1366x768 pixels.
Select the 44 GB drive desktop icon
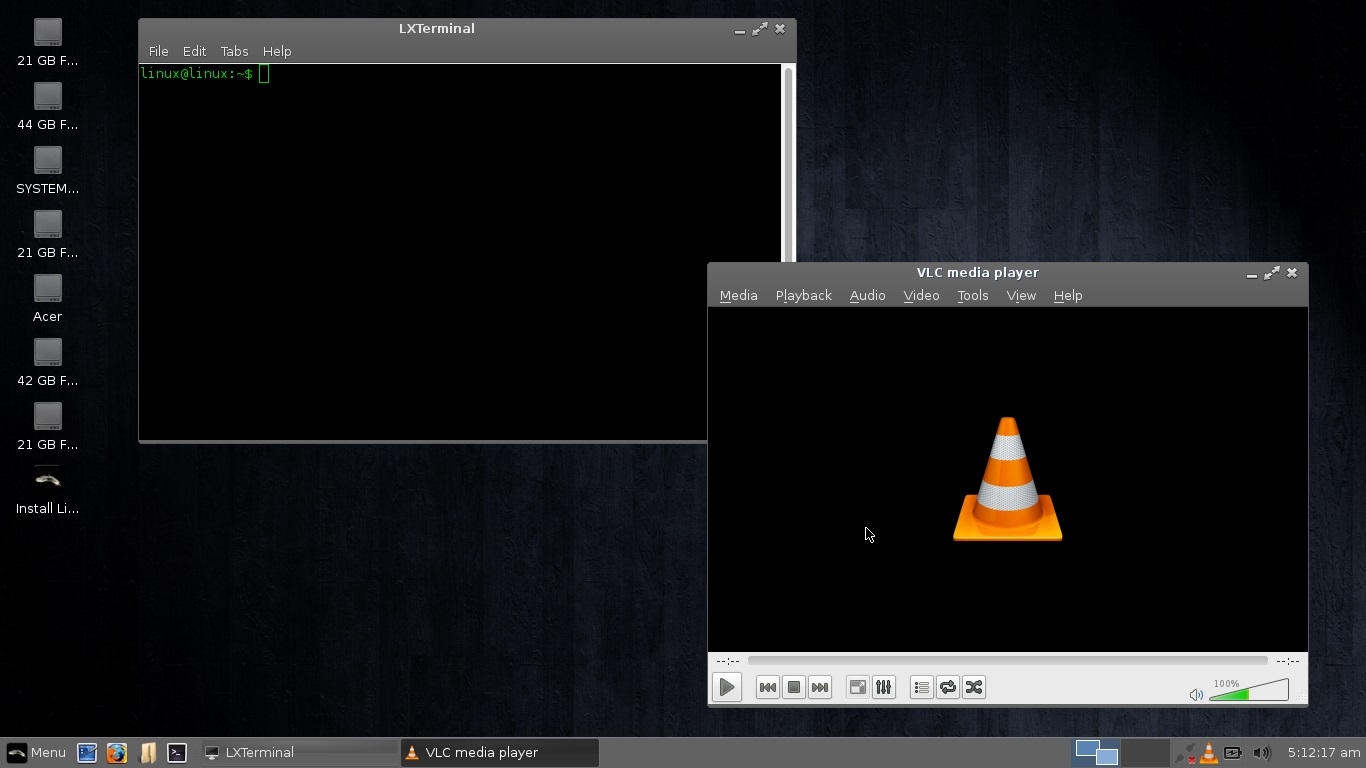click(47, 106)
